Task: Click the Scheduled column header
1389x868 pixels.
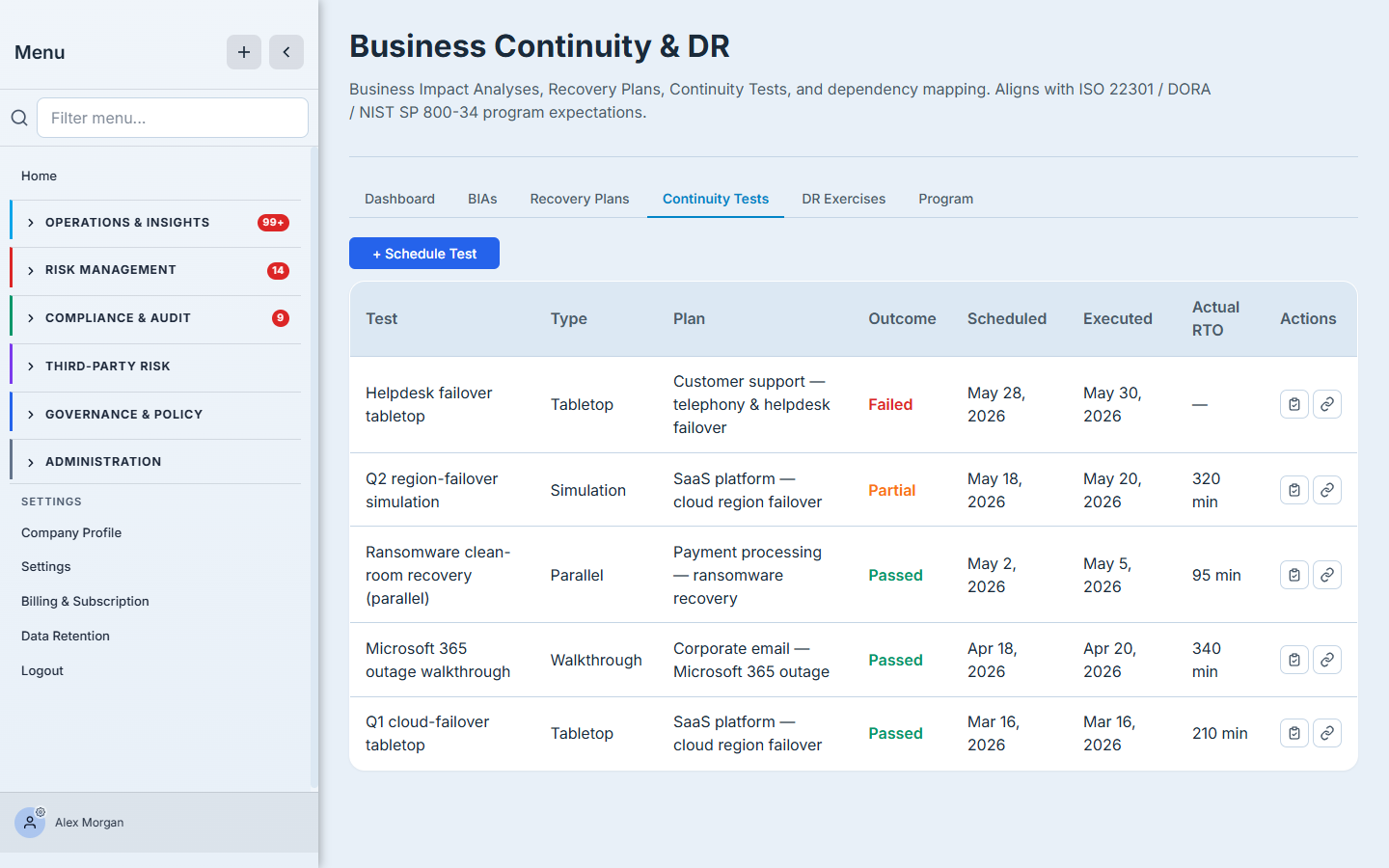Action: (1007, 319)
